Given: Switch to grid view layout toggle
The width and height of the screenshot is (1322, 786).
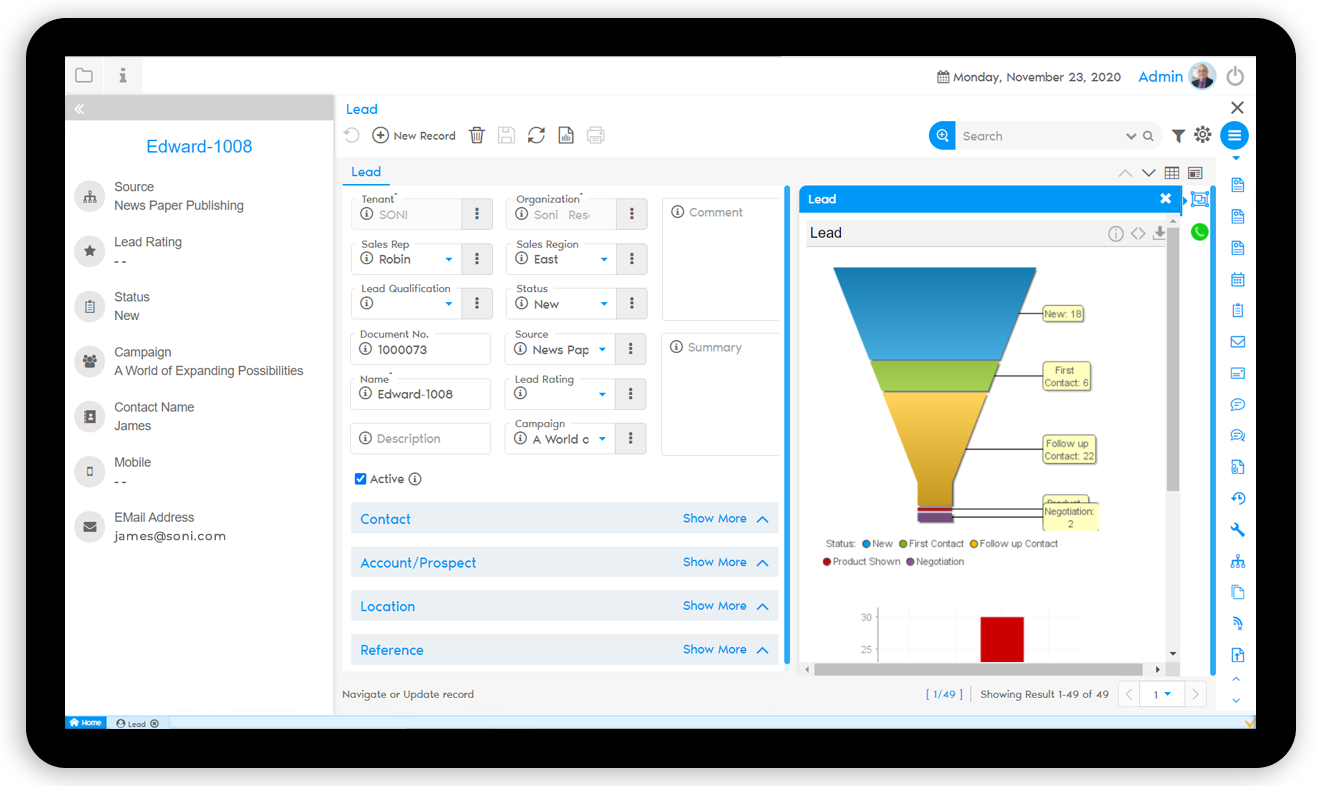Looking at the screenshot, I should (1171, 173).
